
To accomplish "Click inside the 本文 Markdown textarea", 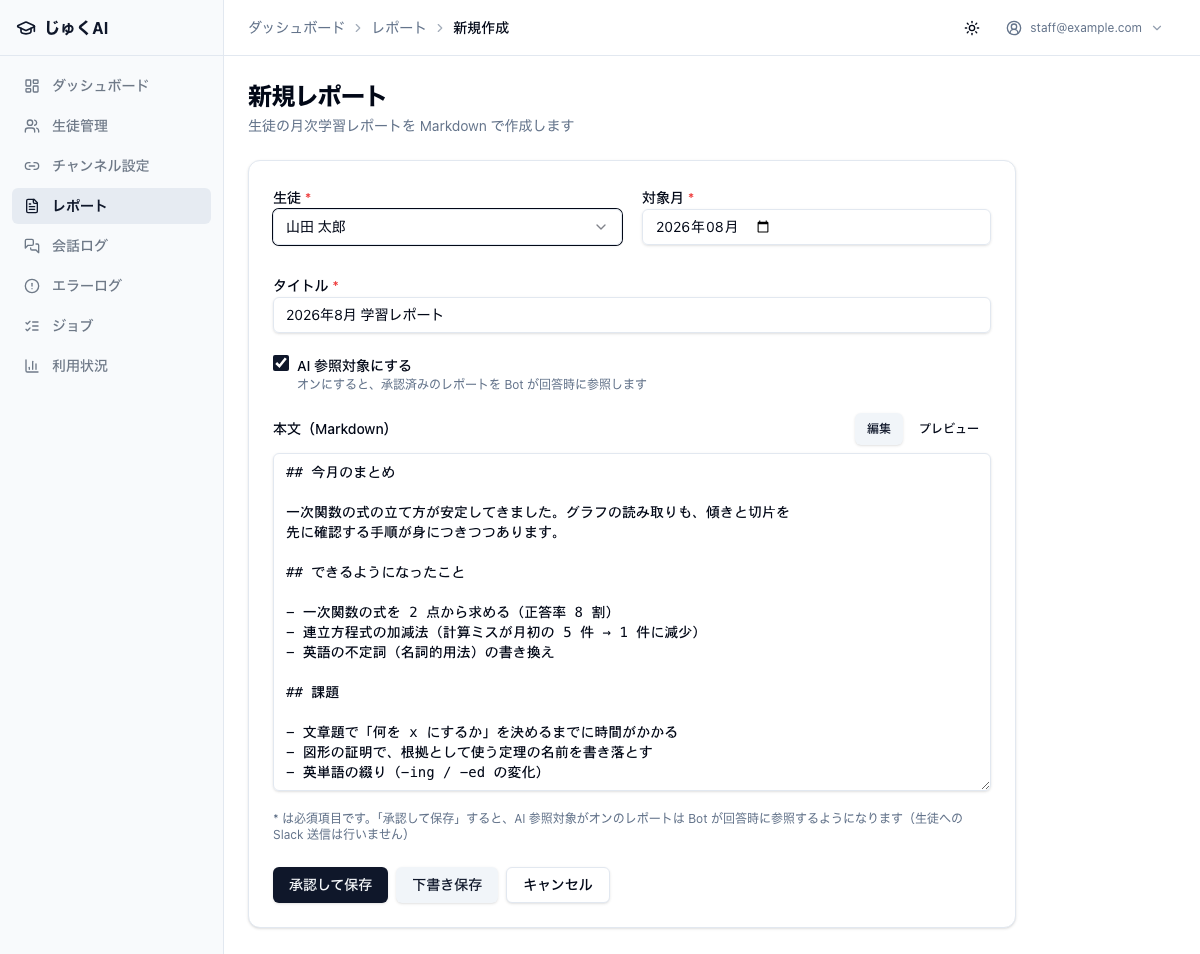I will pos(632,622).
